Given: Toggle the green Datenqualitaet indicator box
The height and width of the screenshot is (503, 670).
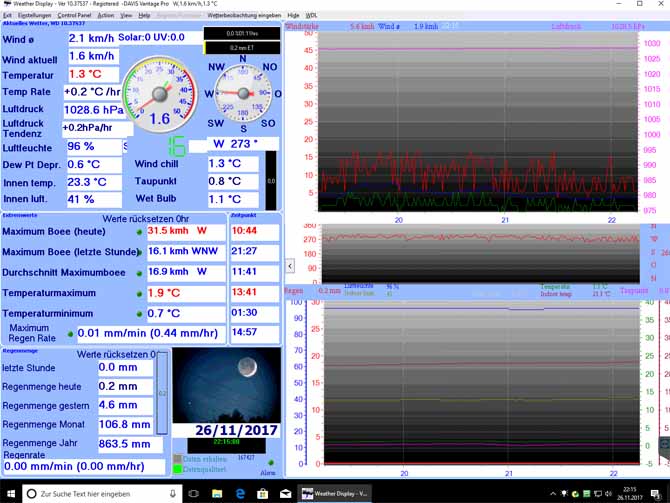Looking at the screenshot, I should pos(178,469).
